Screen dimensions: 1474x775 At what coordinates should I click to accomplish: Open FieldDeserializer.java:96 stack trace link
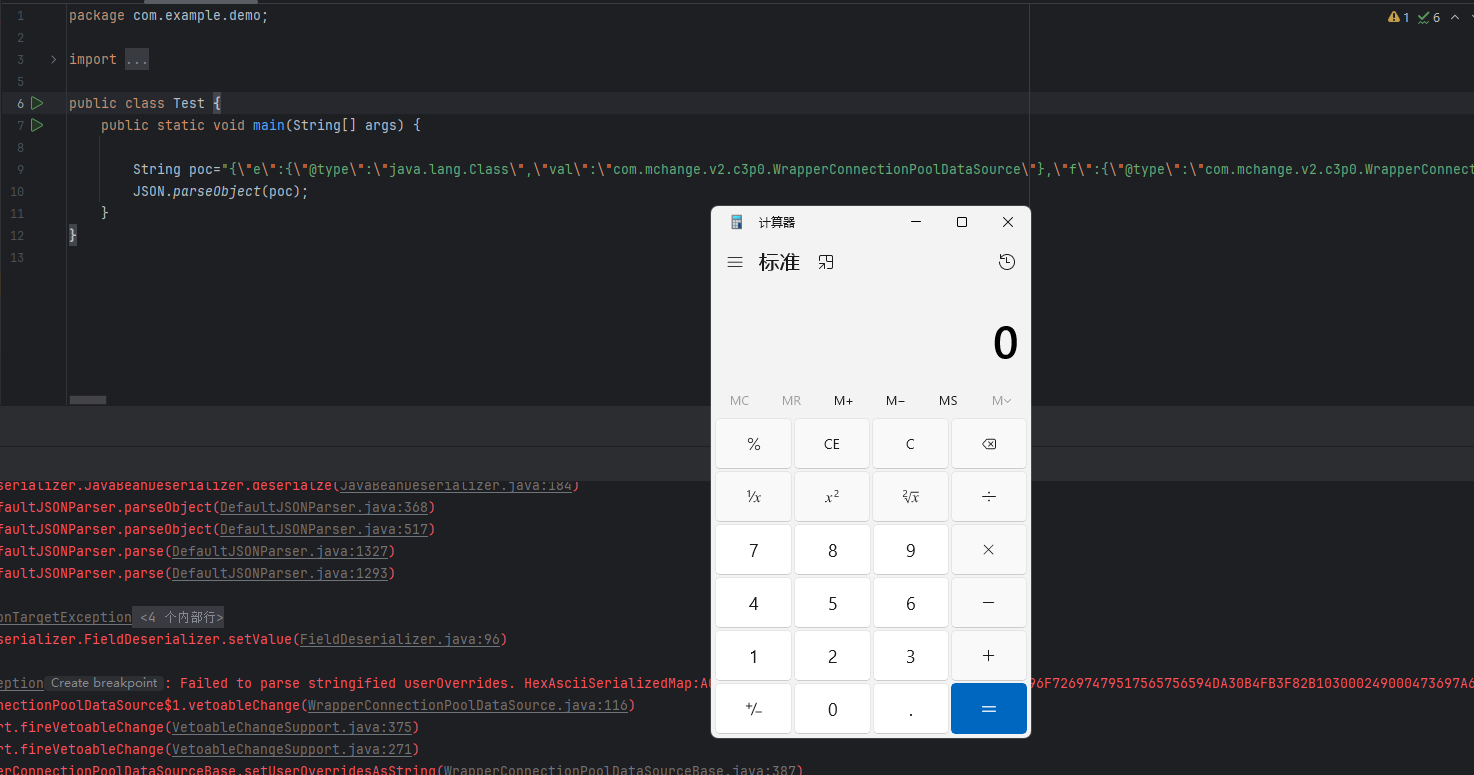[399, 639]
